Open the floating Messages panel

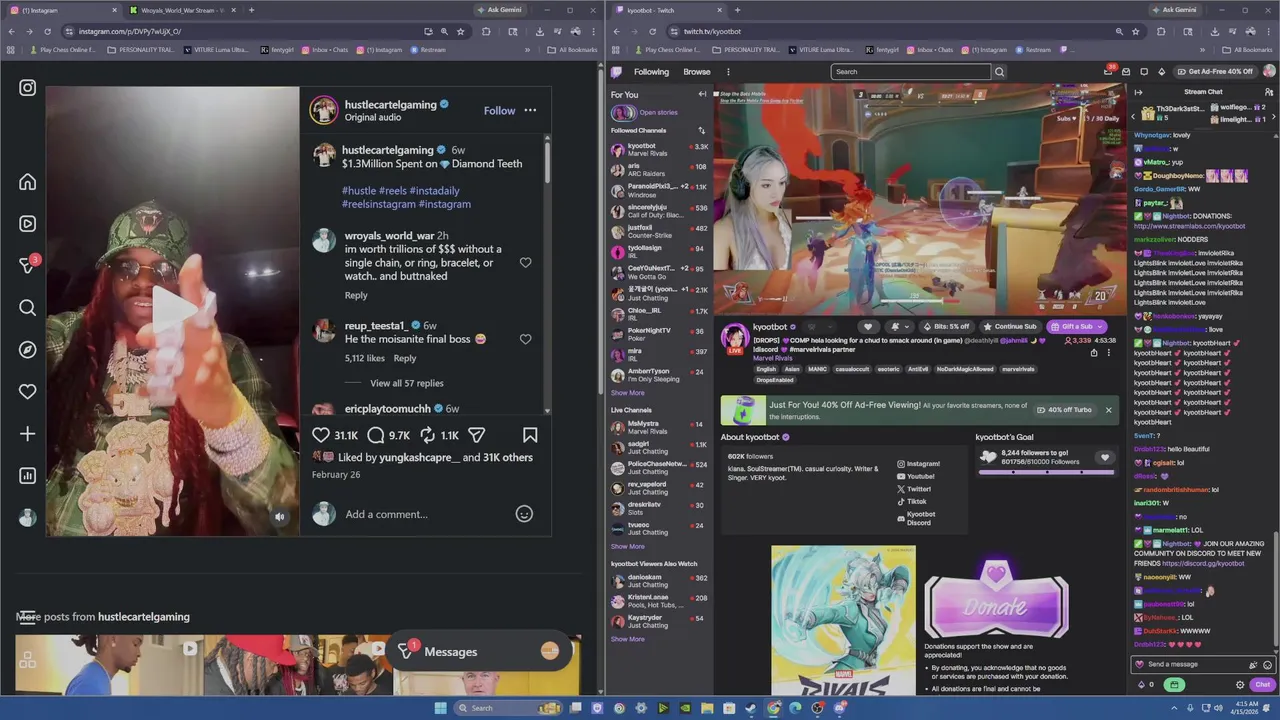pyautogui.click(x=482, y=652)
